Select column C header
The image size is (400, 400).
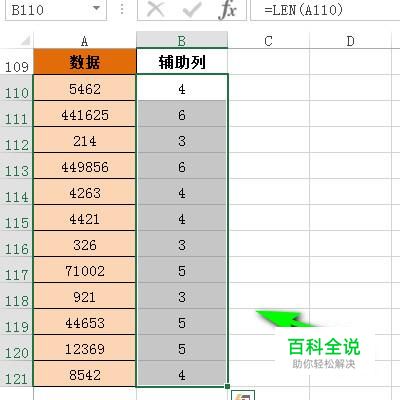269,41
